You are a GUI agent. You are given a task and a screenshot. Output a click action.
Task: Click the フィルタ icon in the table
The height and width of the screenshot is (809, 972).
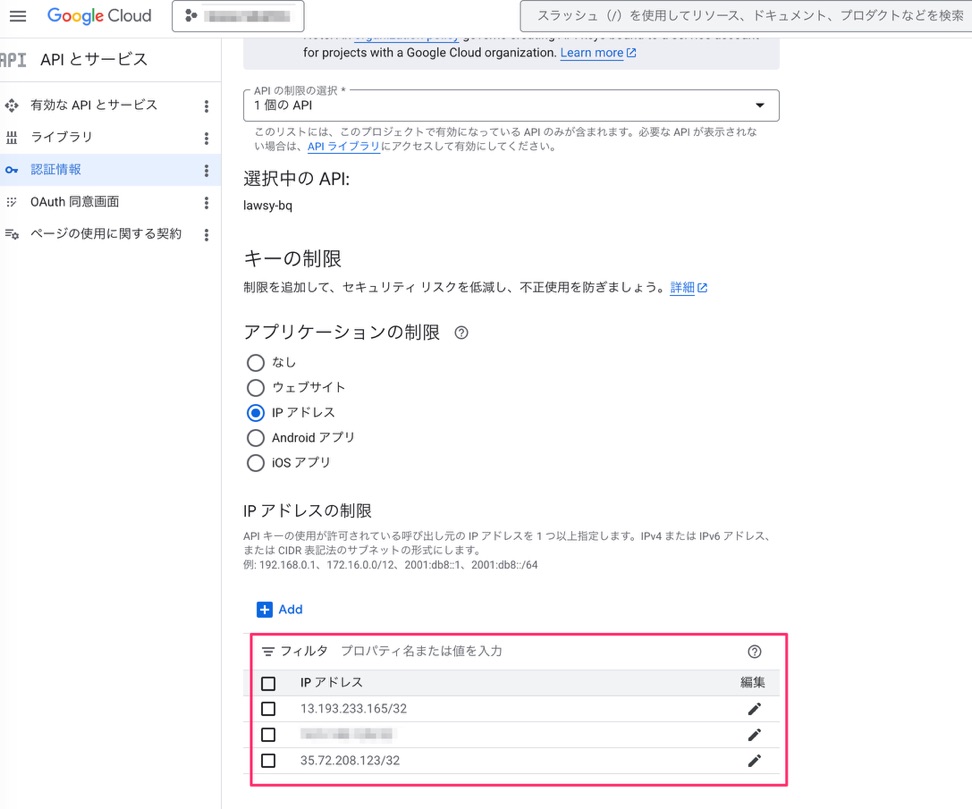pyautogui.click(x=268, y=652)
